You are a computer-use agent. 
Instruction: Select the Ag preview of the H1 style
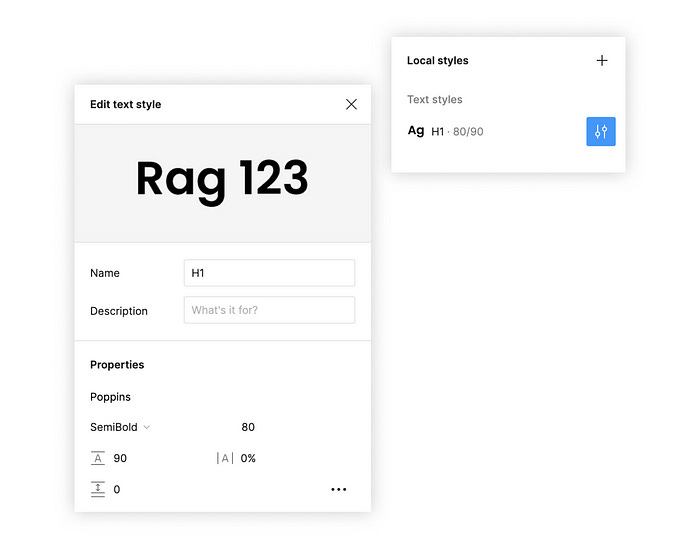(416, 131)
